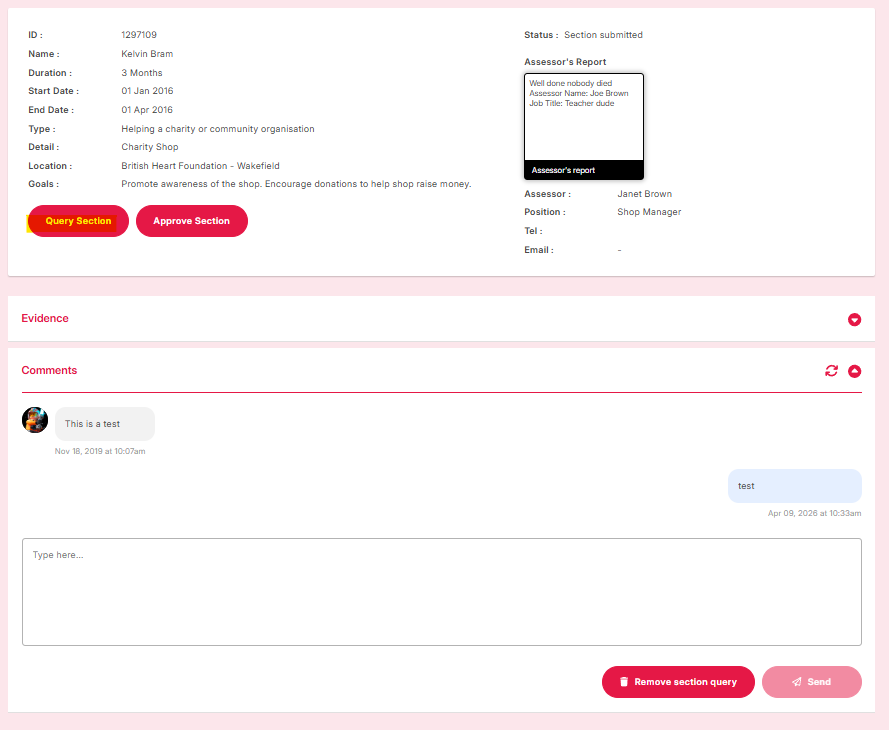The height and width of the screenshot is (730, 889).
Task: Open the Assessor's report thumbnail
Action: 583,116
